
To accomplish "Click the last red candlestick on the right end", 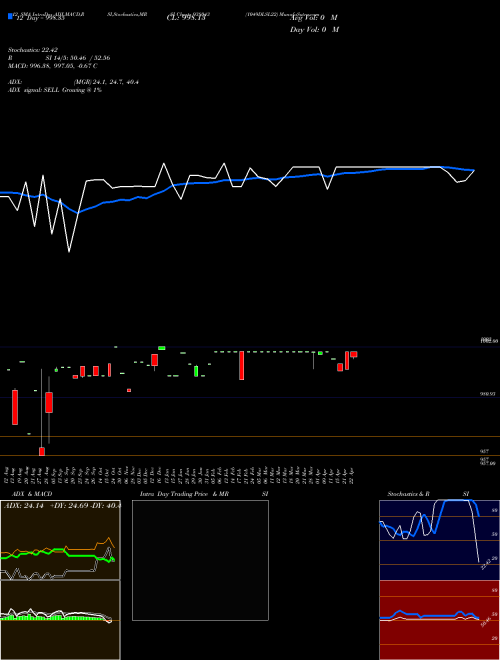I will (x=354, y=354).
